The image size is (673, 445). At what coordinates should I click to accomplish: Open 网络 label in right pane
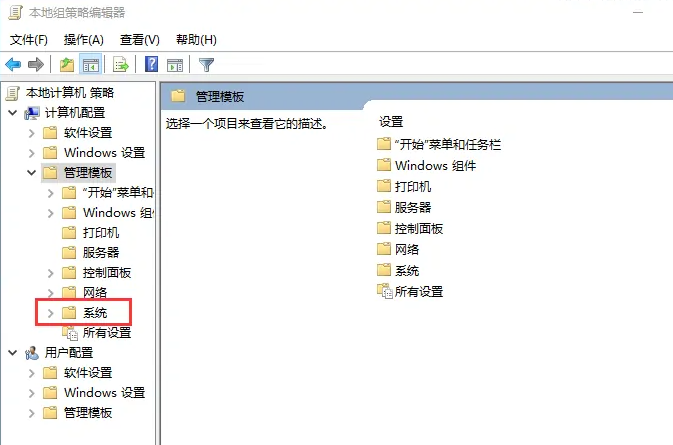point(407,250)
